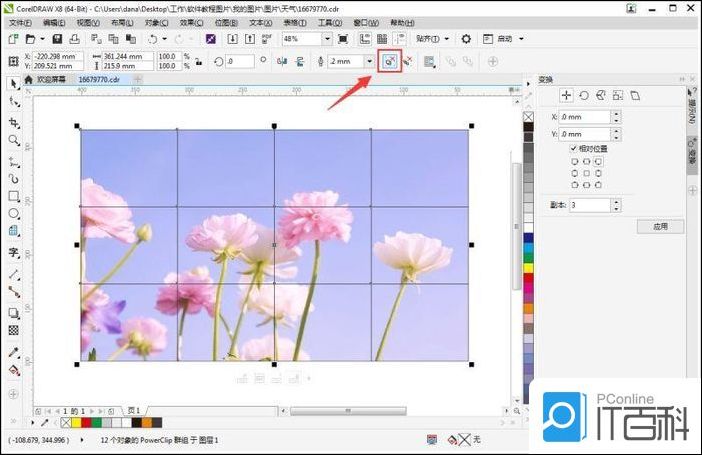The width and height of the screenshot is (702, 455).
Task: Open the outline width .2 mm dropdown
Action: [x=369, y=61]
